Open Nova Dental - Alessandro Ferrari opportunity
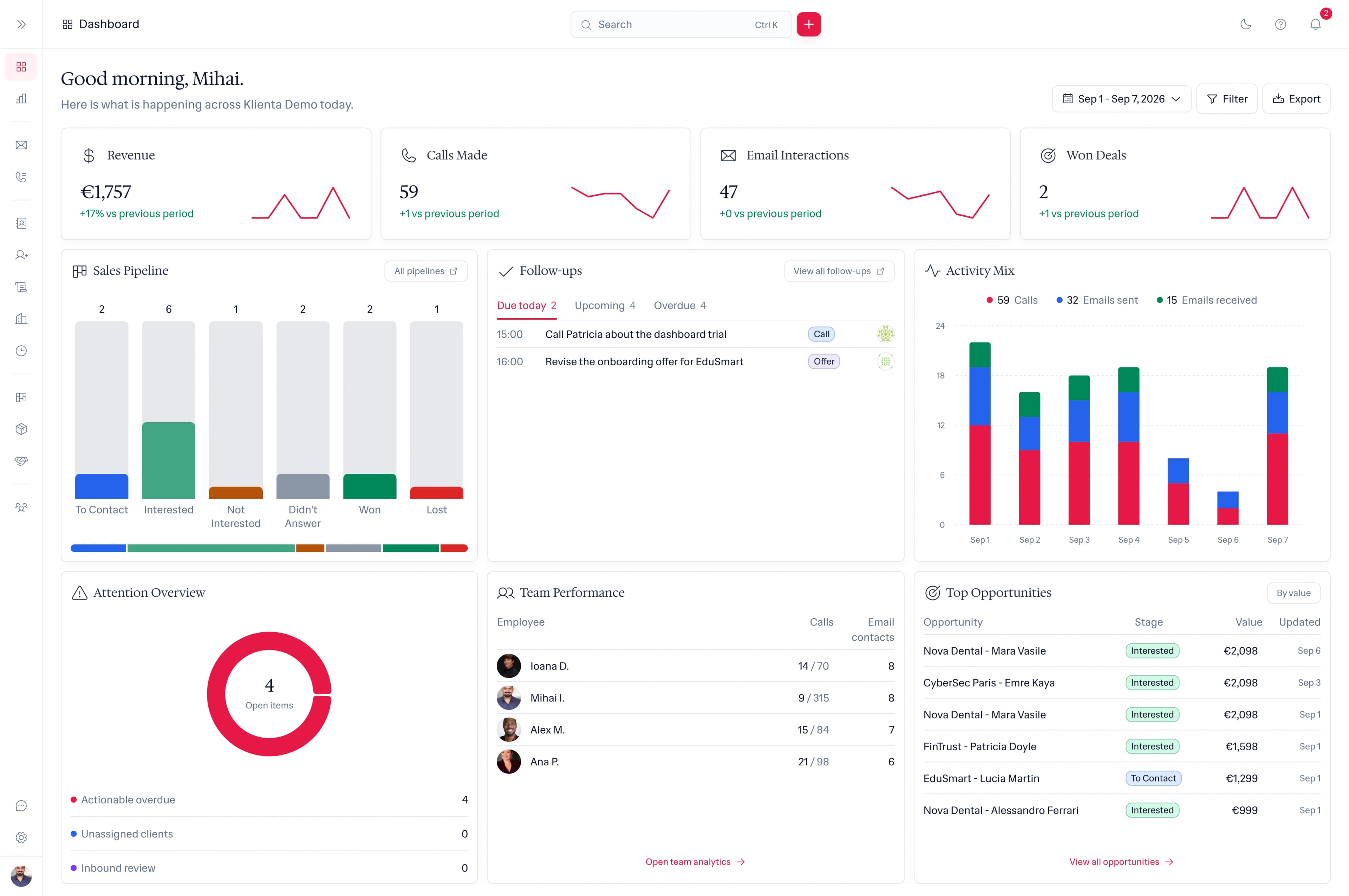Screen dimensions: 1349x896 pyautogui.click(x=1122, y=810)
